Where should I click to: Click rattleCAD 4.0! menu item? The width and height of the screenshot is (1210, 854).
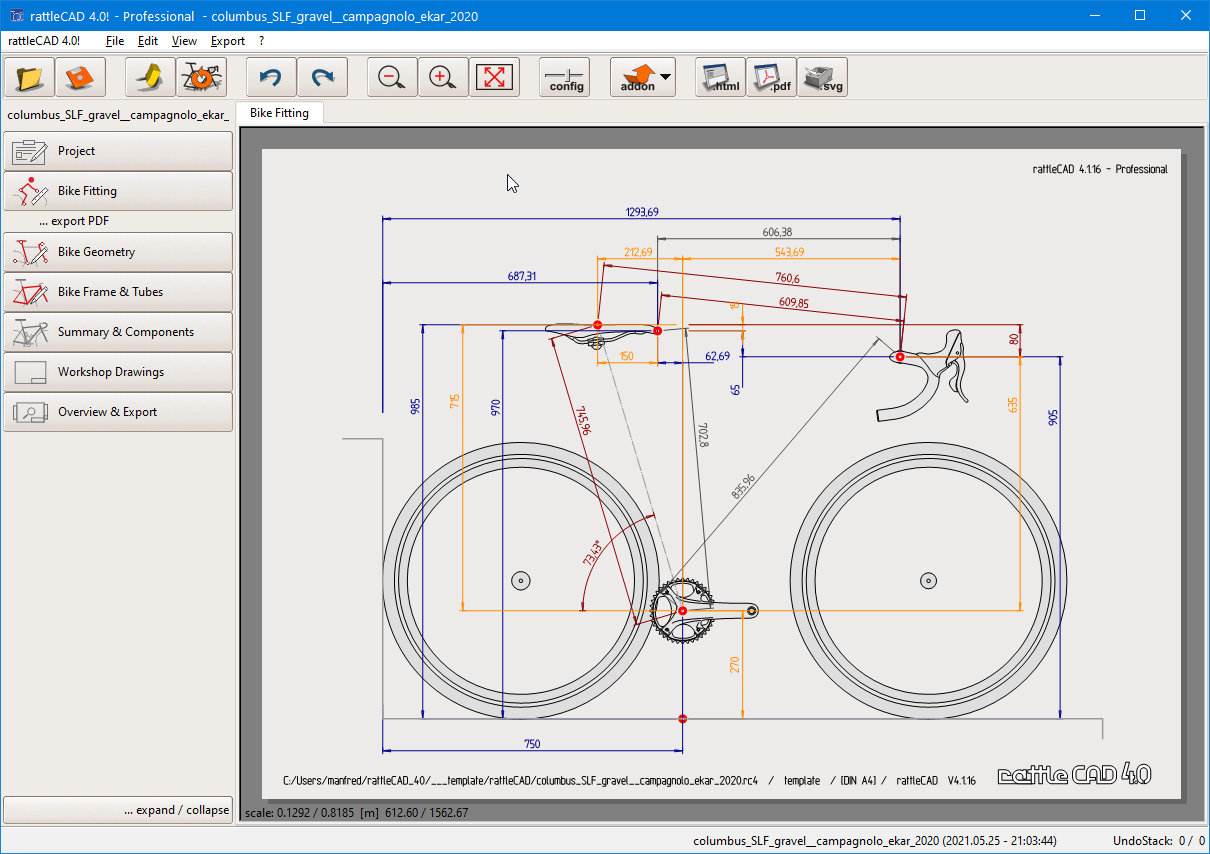(44, 41)
